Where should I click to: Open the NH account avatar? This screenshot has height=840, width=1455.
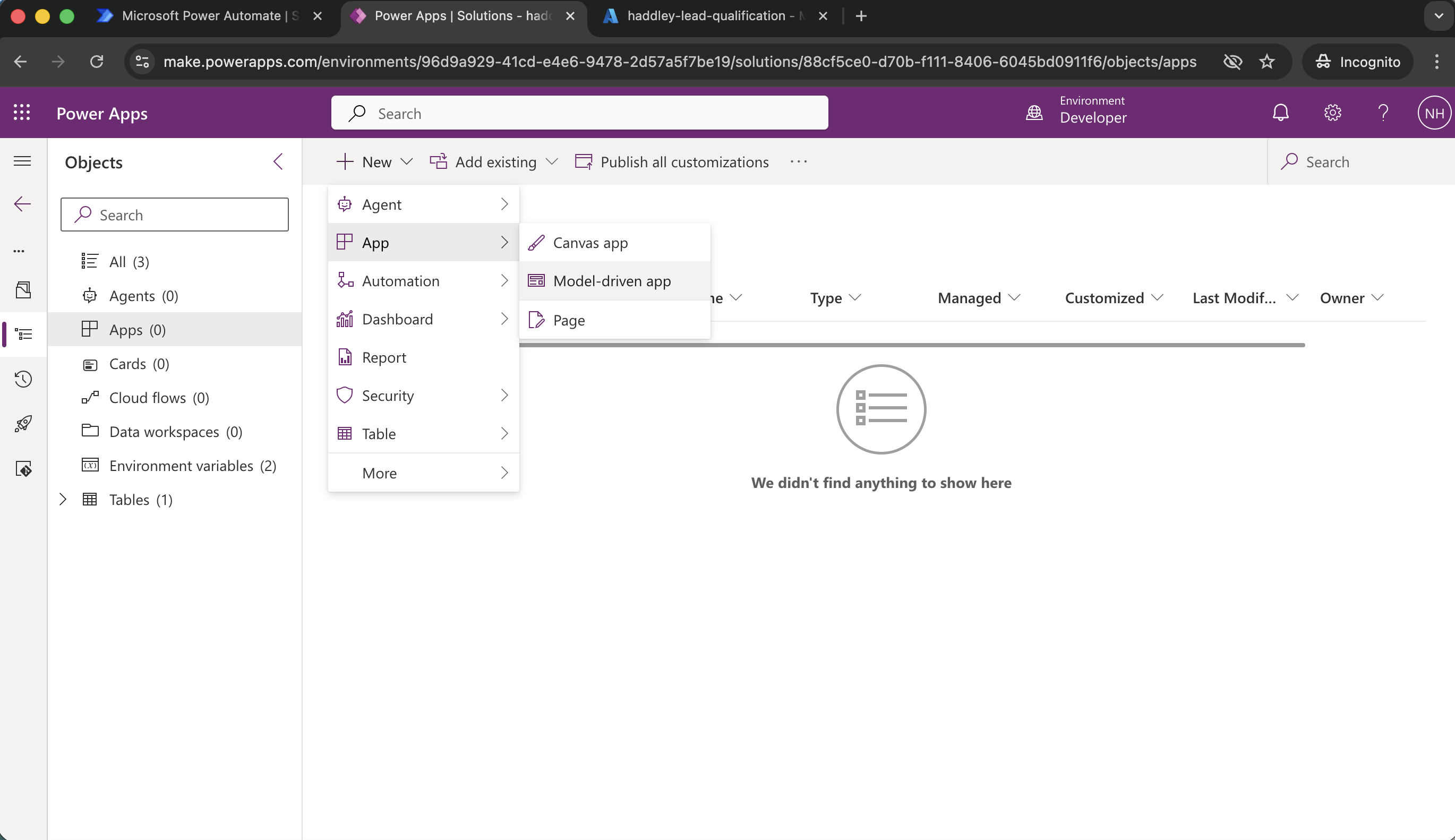point(1434,113)
